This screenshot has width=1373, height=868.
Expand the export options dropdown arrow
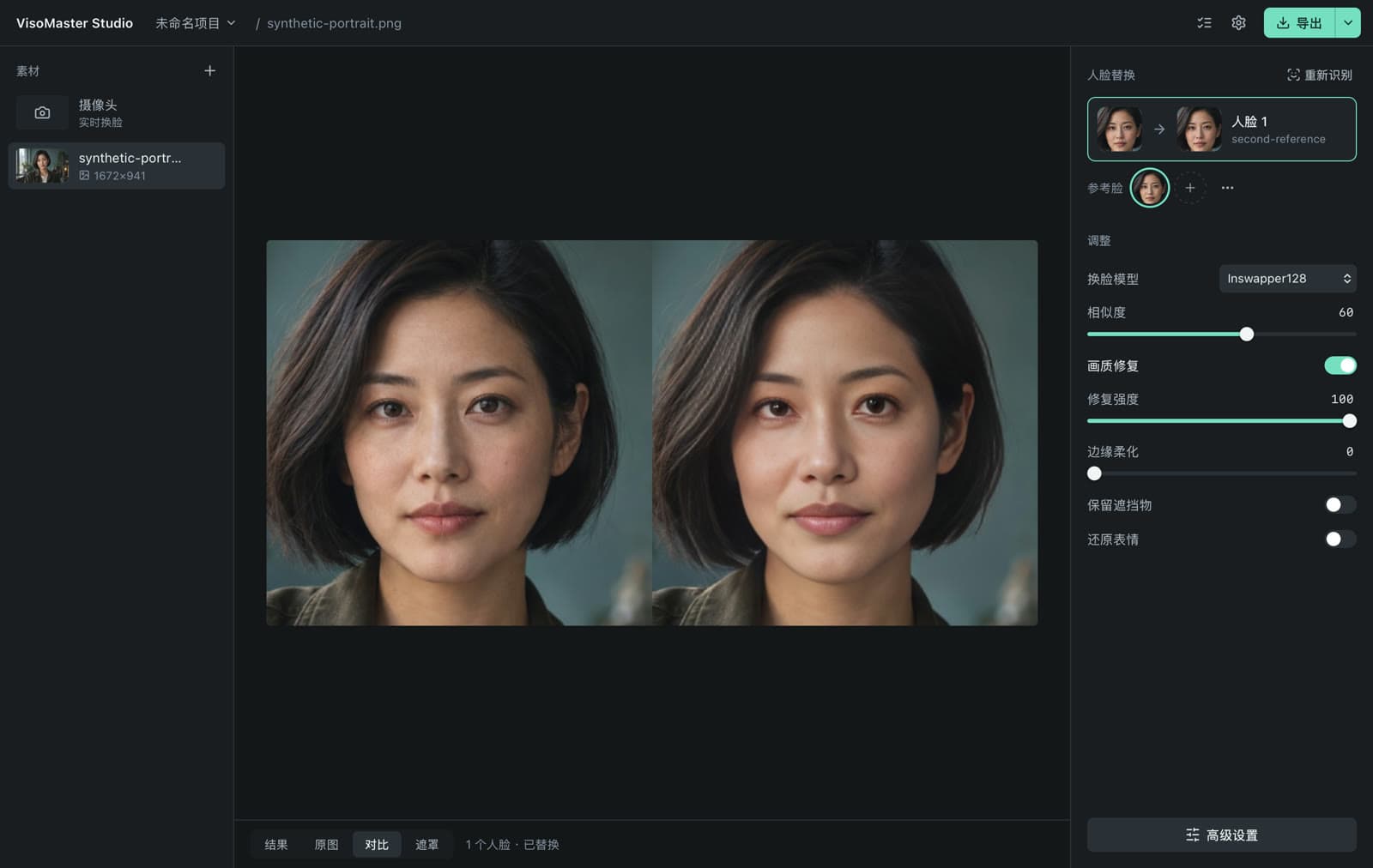[1348, 23]
